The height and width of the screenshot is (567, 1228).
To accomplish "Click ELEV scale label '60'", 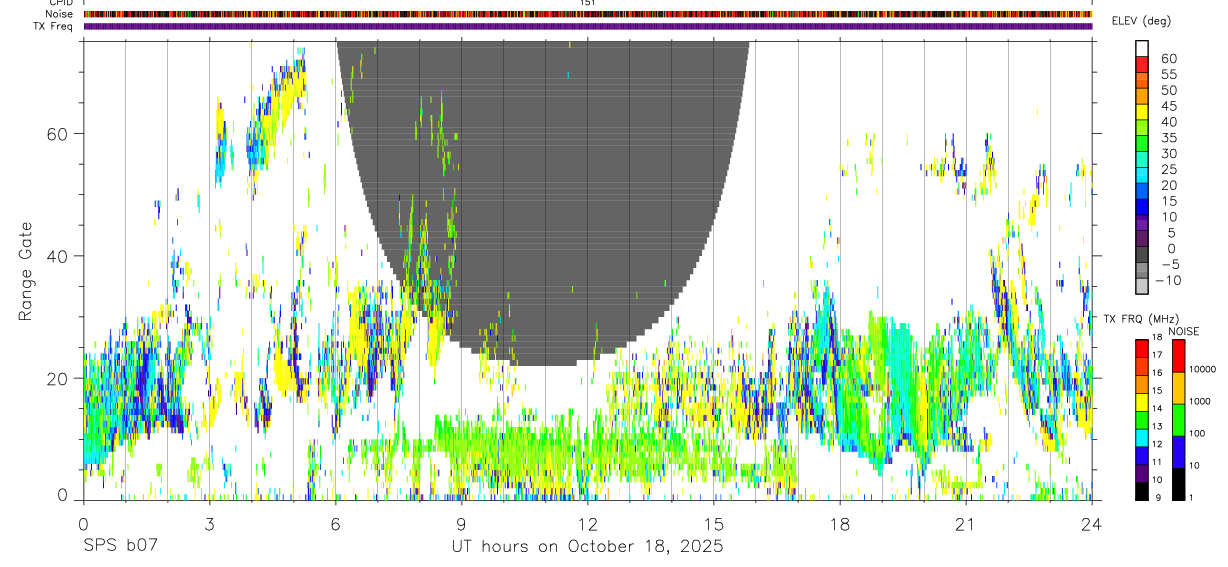I will [x=1169, y=59].
